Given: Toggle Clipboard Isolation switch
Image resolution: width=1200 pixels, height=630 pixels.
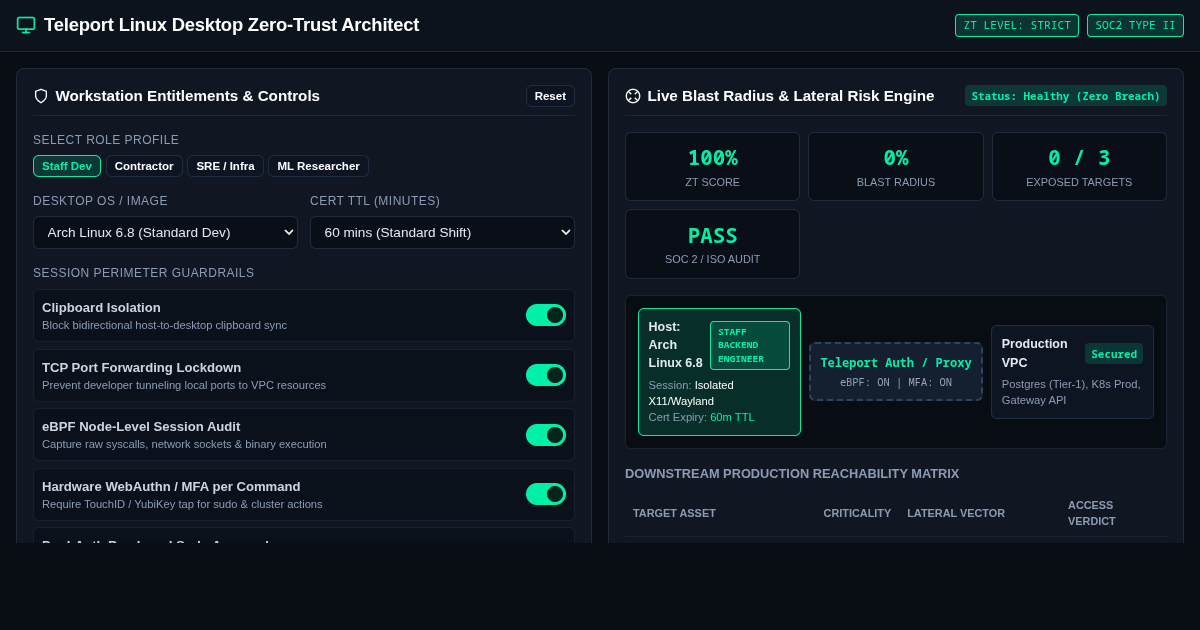Looking at the screenshot, I should pyautogui.click(x=546, y=315).
